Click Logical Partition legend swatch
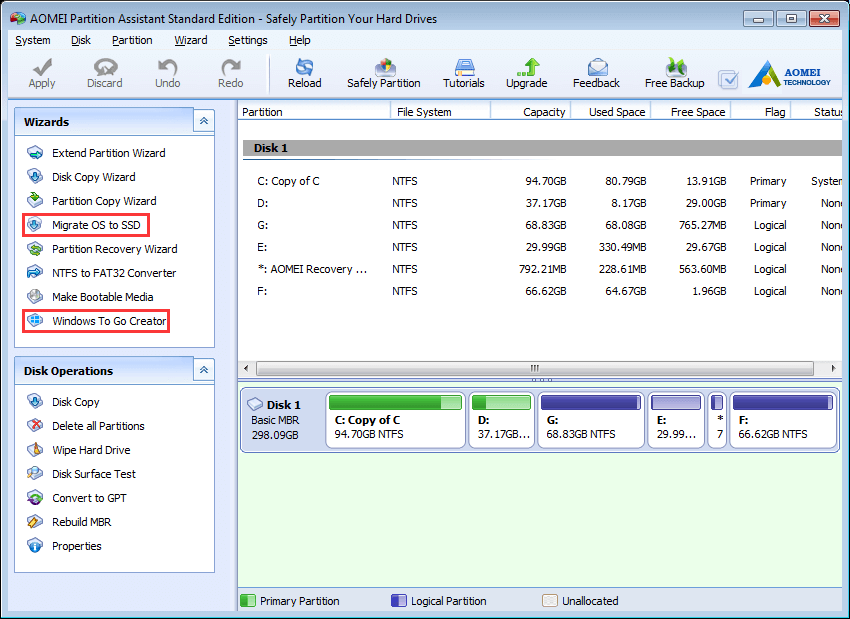850x619 pixels. [x=398, y=601]
